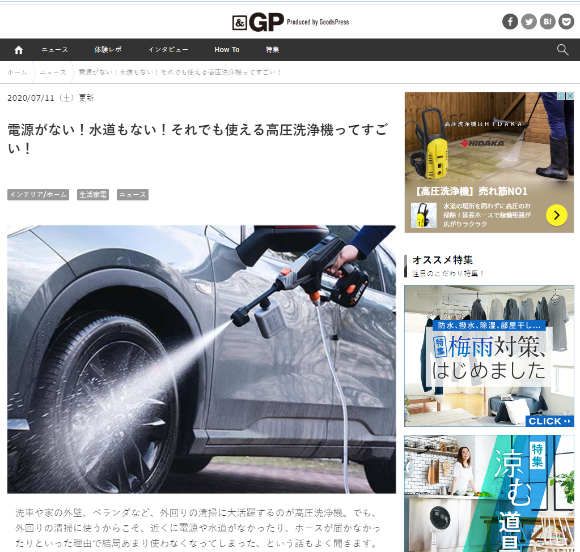Click the car washing article image
This screenshot has width=580, height=552.
pyautogui.click(x=202, y=359)
